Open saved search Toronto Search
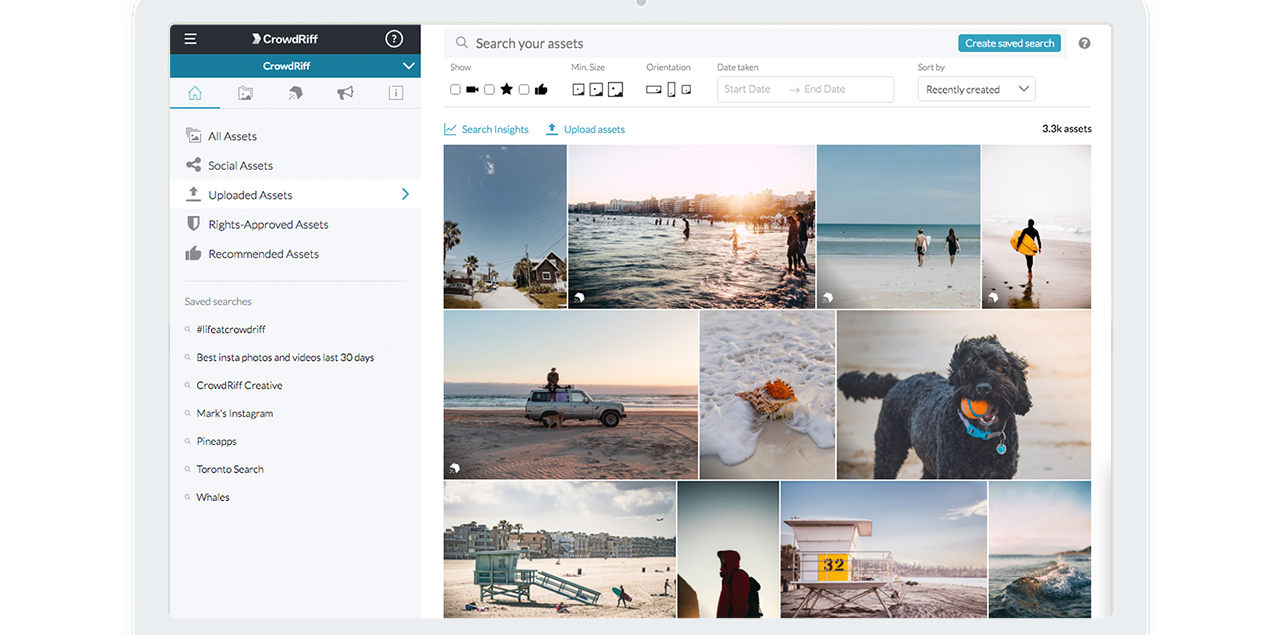Image resolution: width=1279 pixels, height=635 pixels. click(x=230, y=469)
